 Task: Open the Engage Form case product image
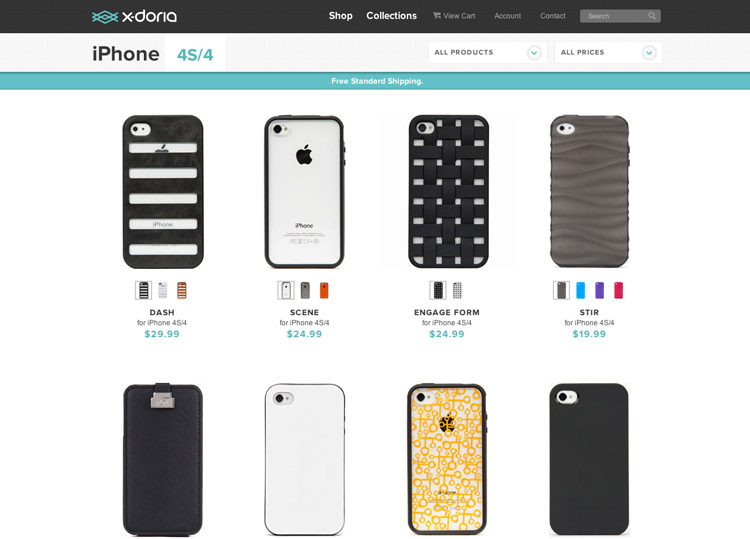click(x=448, y=191)
